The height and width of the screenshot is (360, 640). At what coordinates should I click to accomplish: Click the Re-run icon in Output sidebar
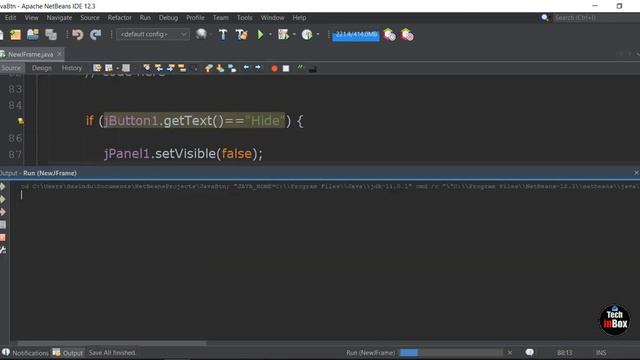click(x=3, y=187)
